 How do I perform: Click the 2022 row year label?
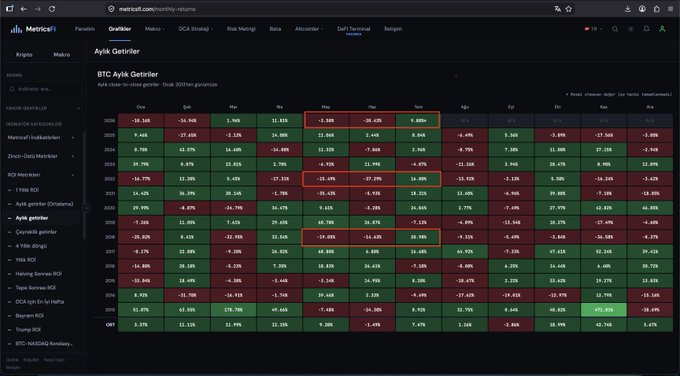coord(110,179)
